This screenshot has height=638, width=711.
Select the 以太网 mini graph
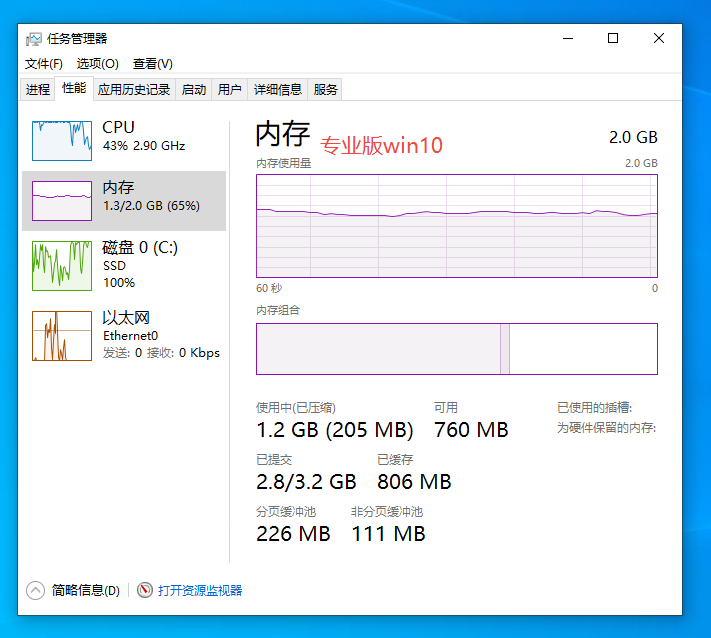pyautogui.click(x=62, y=336)
